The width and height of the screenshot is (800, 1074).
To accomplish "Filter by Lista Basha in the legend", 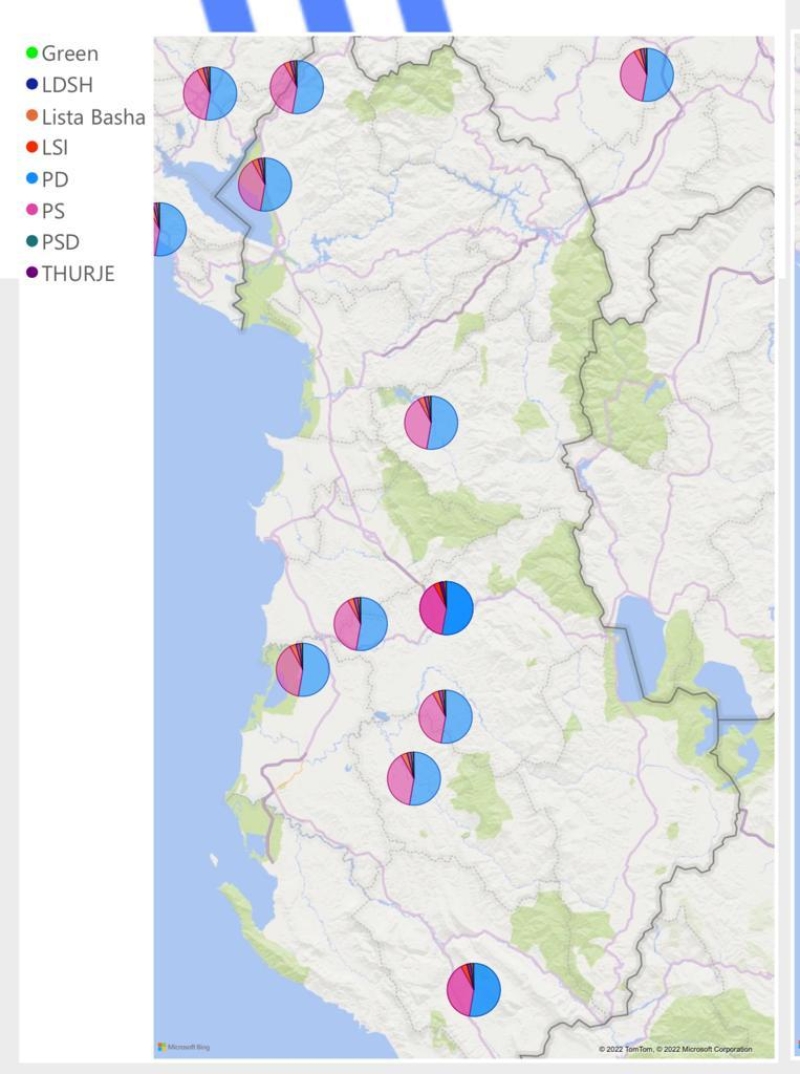I will point(93,117).
